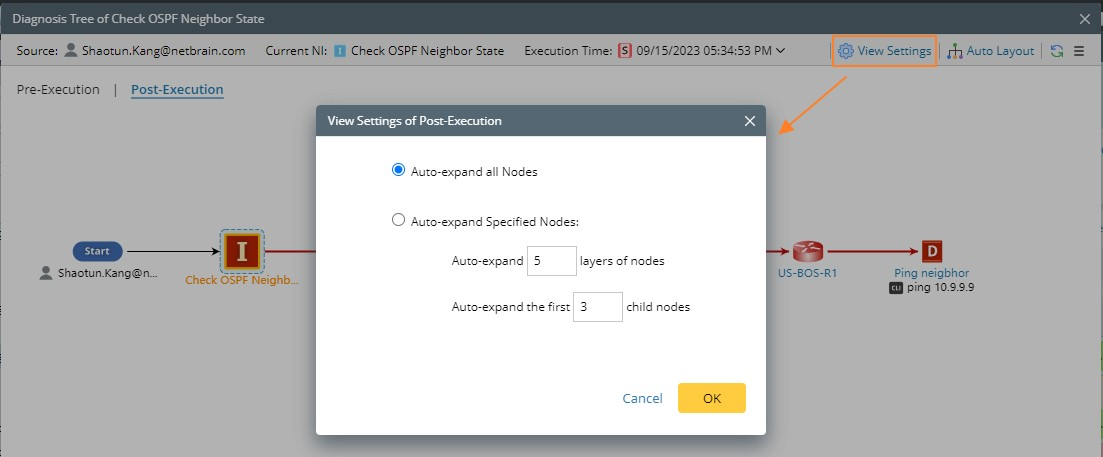Image resolution: width=1103 pixels, height=457 pixels.
Task: Switch to the Post-Execution tab
Action: pos(177,90)
